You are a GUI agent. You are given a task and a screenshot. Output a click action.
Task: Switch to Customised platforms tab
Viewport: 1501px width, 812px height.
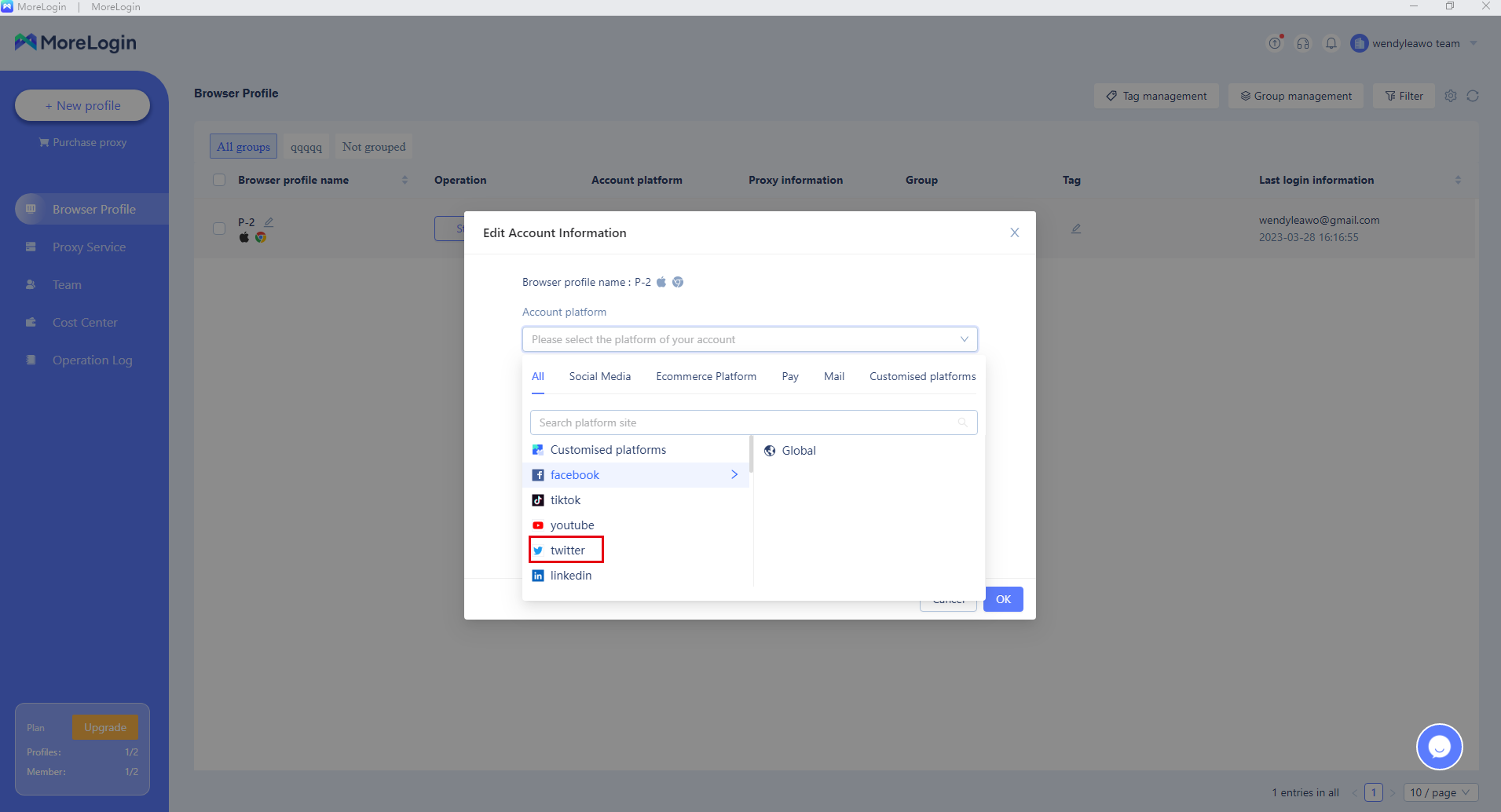coord(923,376)
